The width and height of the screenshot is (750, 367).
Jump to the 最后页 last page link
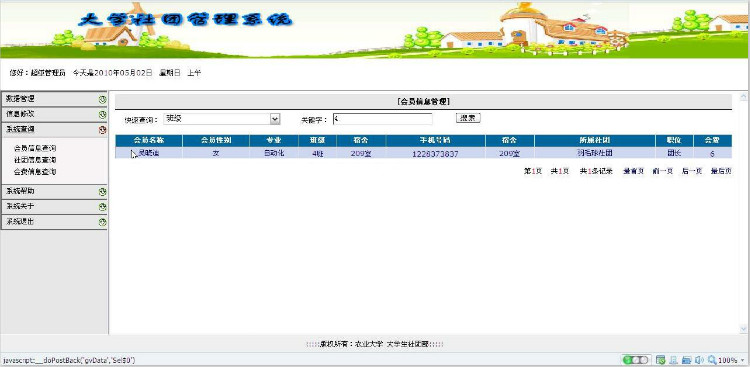[721, 171]
